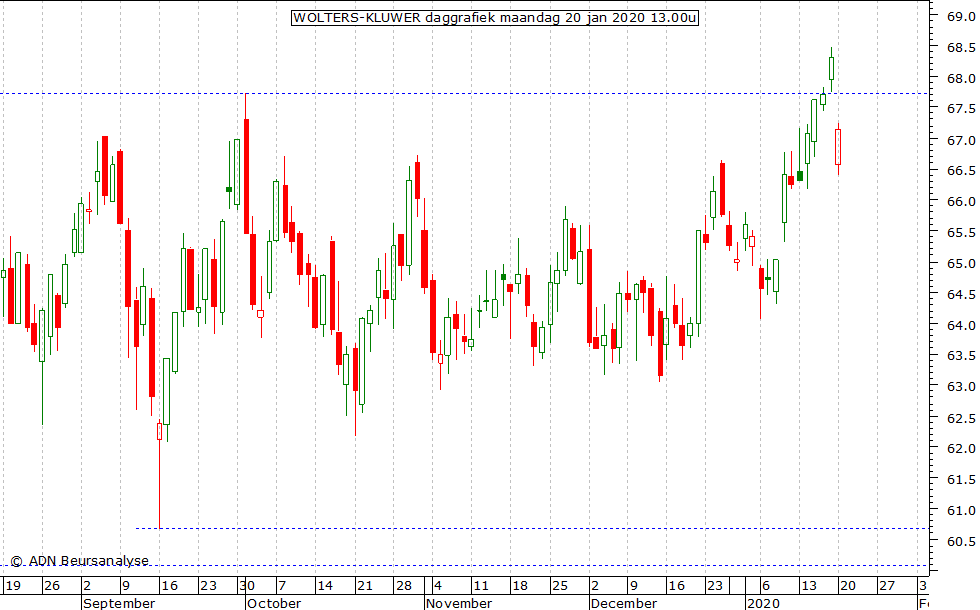Click the date label 26 on time axis
980x610 pixels.
pyautogui.click(x=52, y=586)
